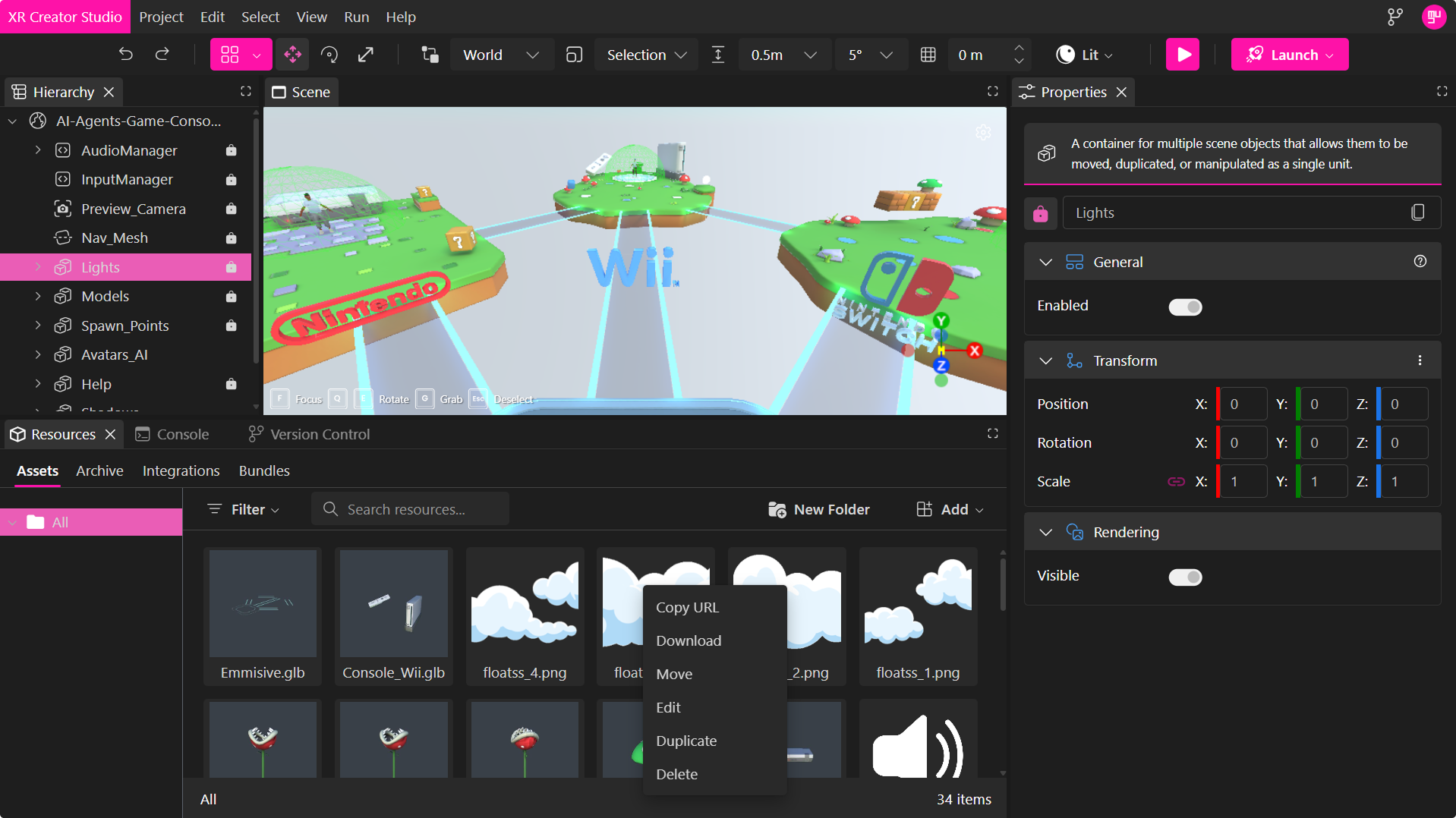The image size is (1456, 818).
Task: Toggle lock on InputManager row
Action: tap(231, 179)
